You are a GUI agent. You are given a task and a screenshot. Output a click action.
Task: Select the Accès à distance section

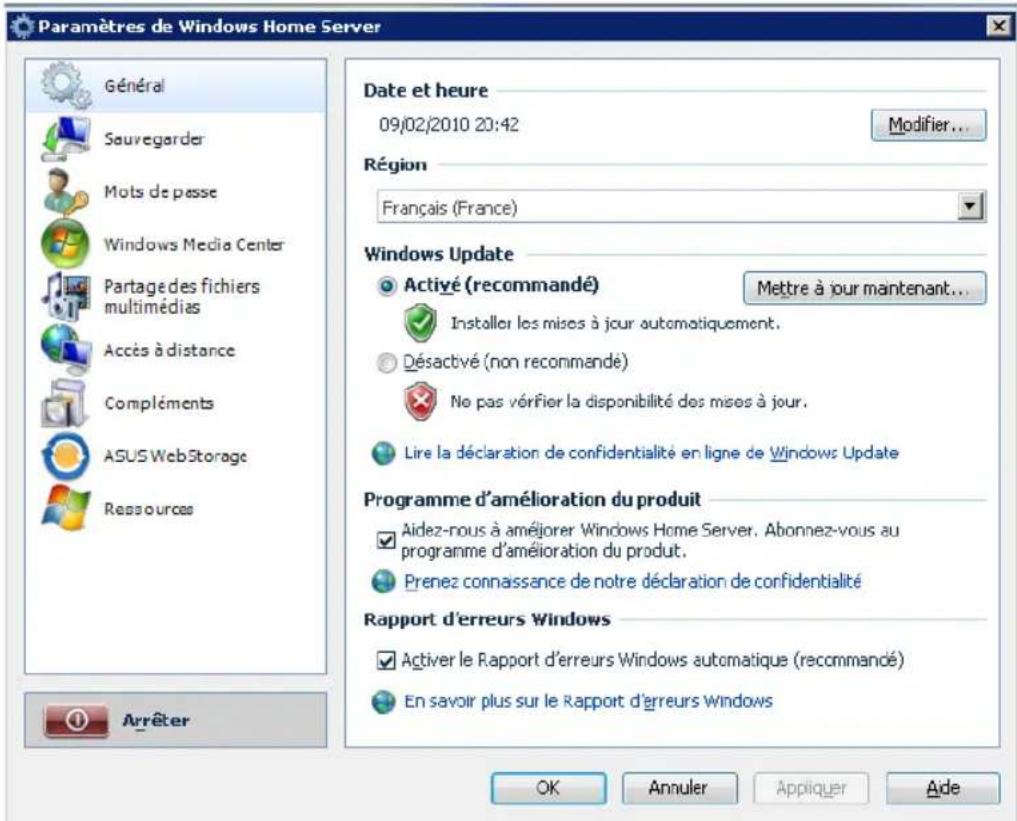click(176, 350)
